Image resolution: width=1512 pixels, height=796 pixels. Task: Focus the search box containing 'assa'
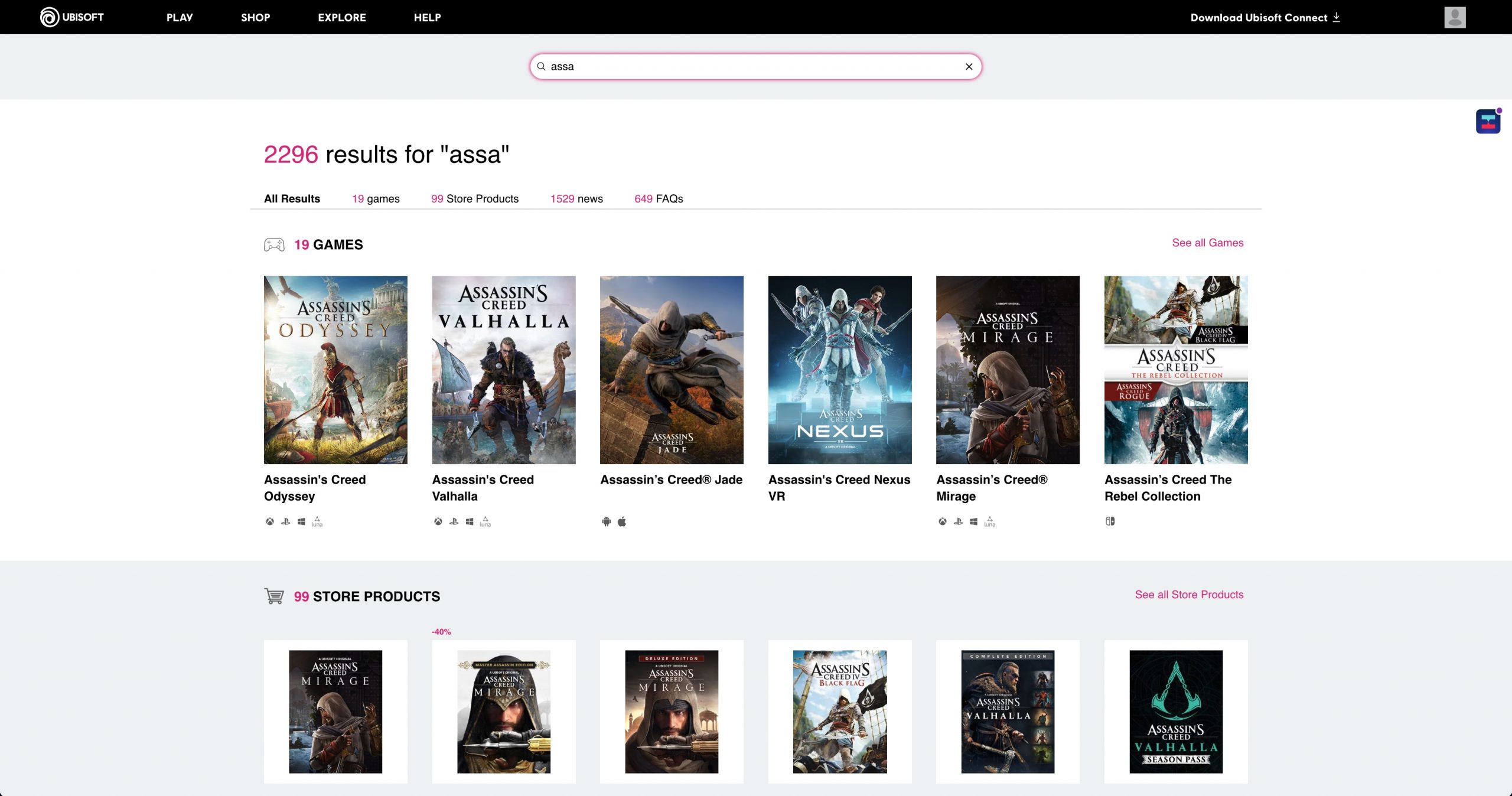click(755, 67)
